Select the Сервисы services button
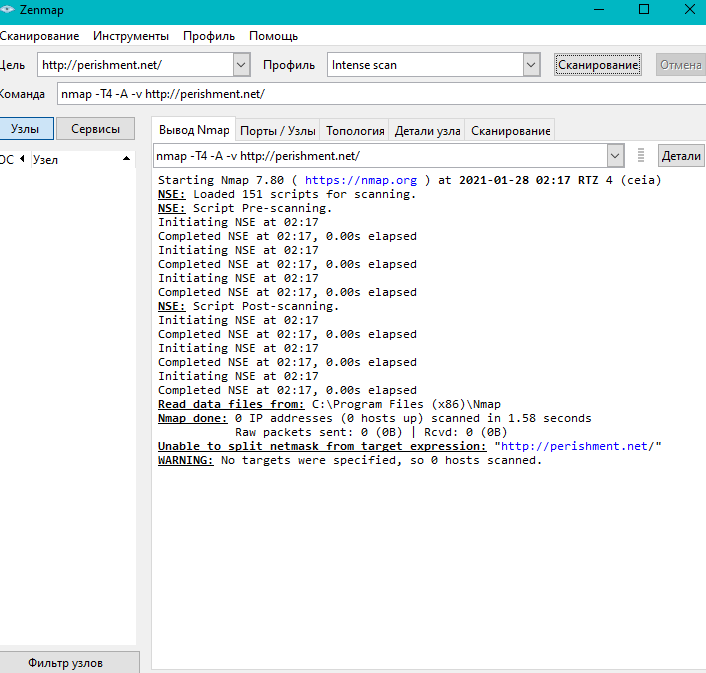 click(95, 129)
